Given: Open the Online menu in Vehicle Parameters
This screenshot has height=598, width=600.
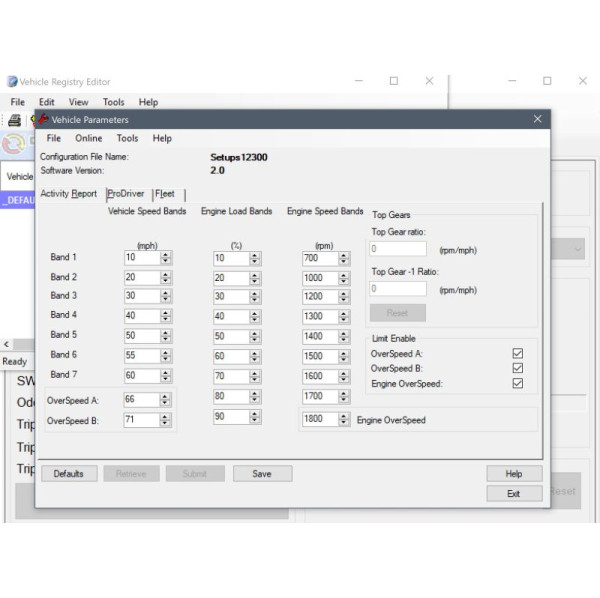Looking at the screenshot, I should pyautogui.click(x=88, y=138).
